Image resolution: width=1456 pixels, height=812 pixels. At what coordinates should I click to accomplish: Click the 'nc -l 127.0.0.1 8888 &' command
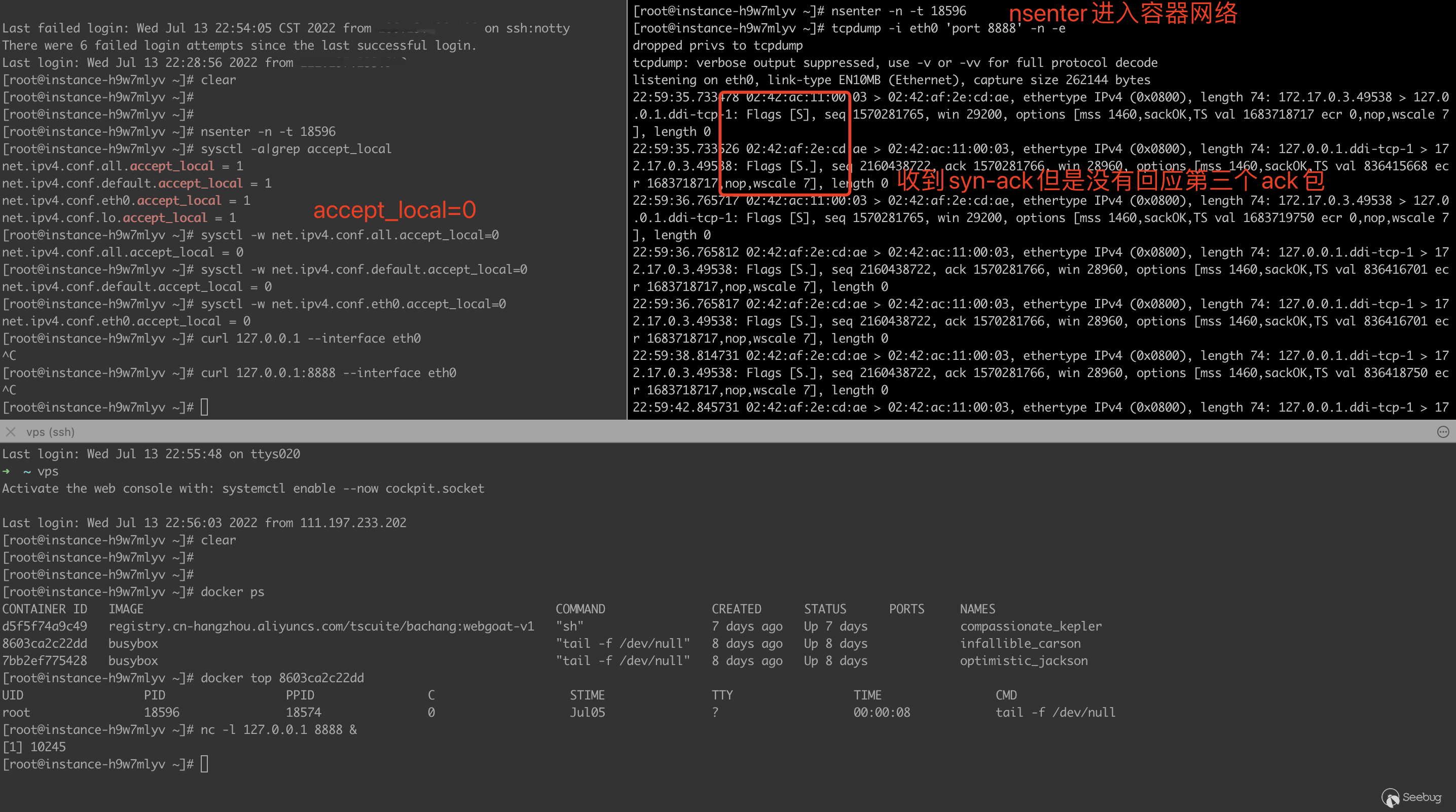point(279,729)
